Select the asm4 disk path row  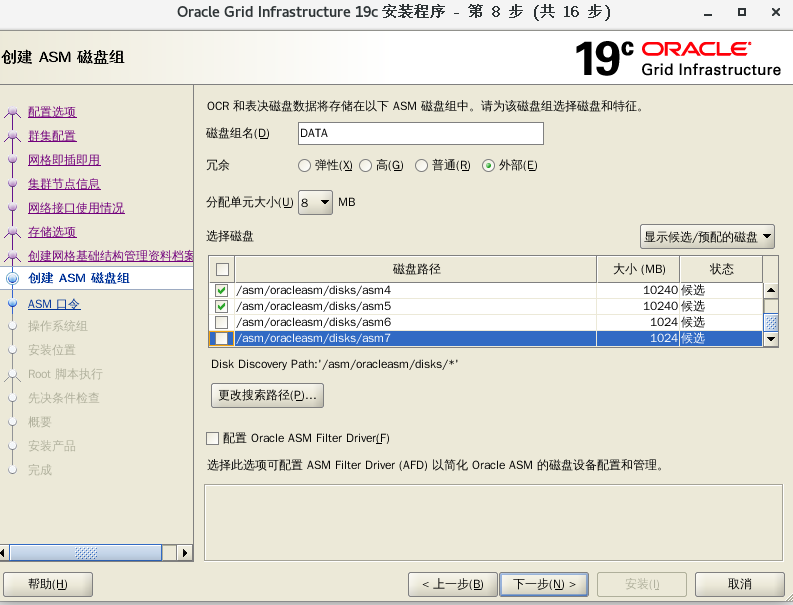[415, 290]
